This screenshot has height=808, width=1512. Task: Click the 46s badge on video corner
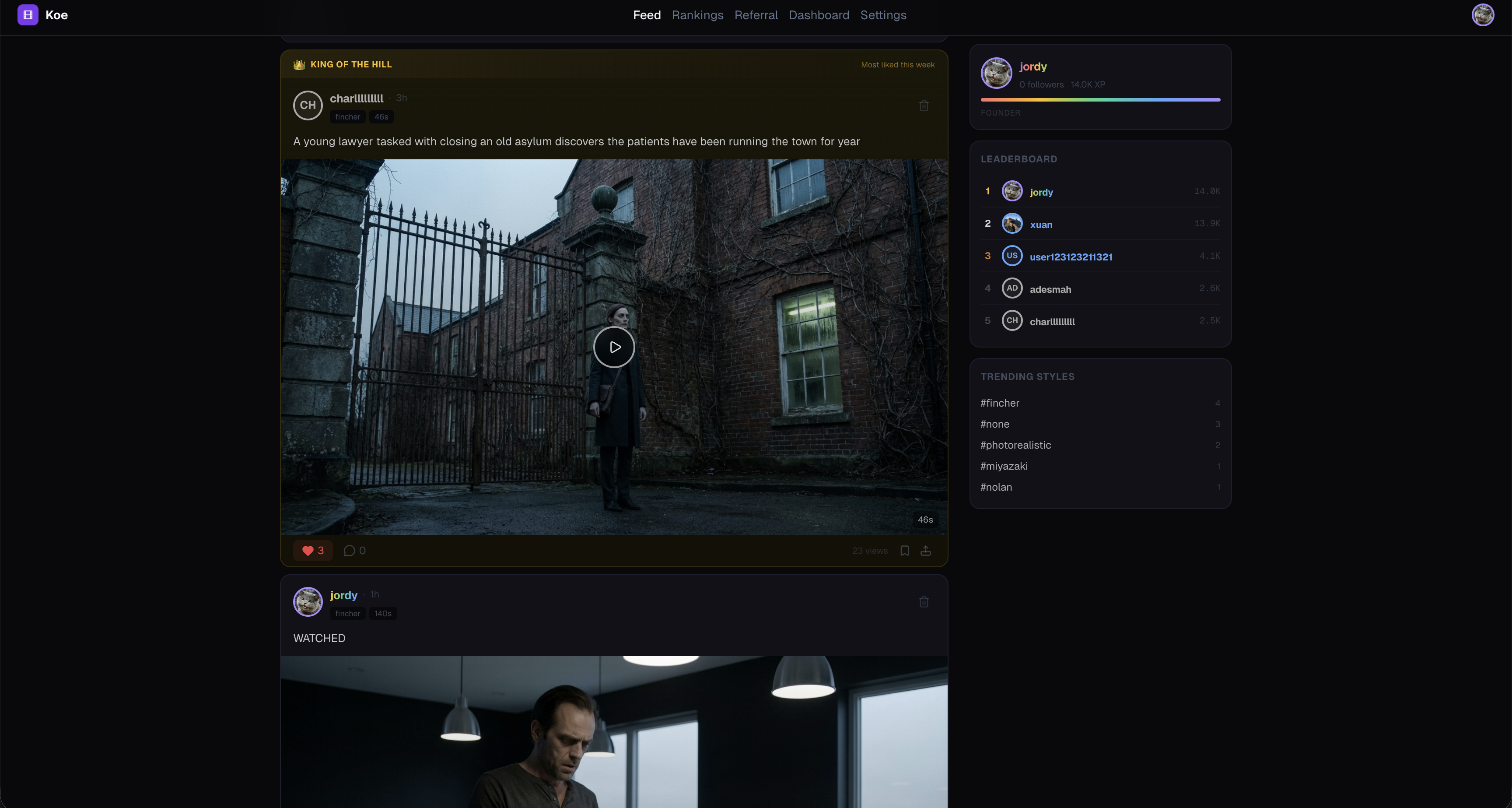point(925,520)
